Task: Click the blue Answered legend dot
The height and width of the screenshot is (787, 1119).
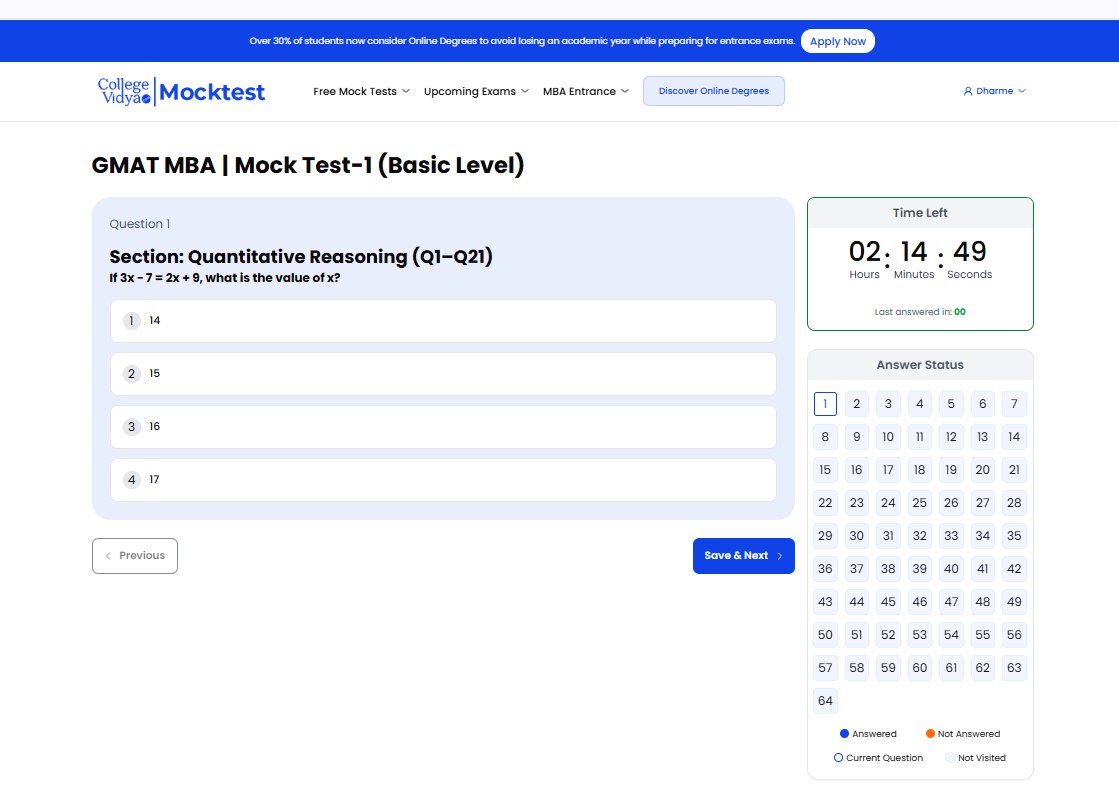Action: tap(844, 733)
